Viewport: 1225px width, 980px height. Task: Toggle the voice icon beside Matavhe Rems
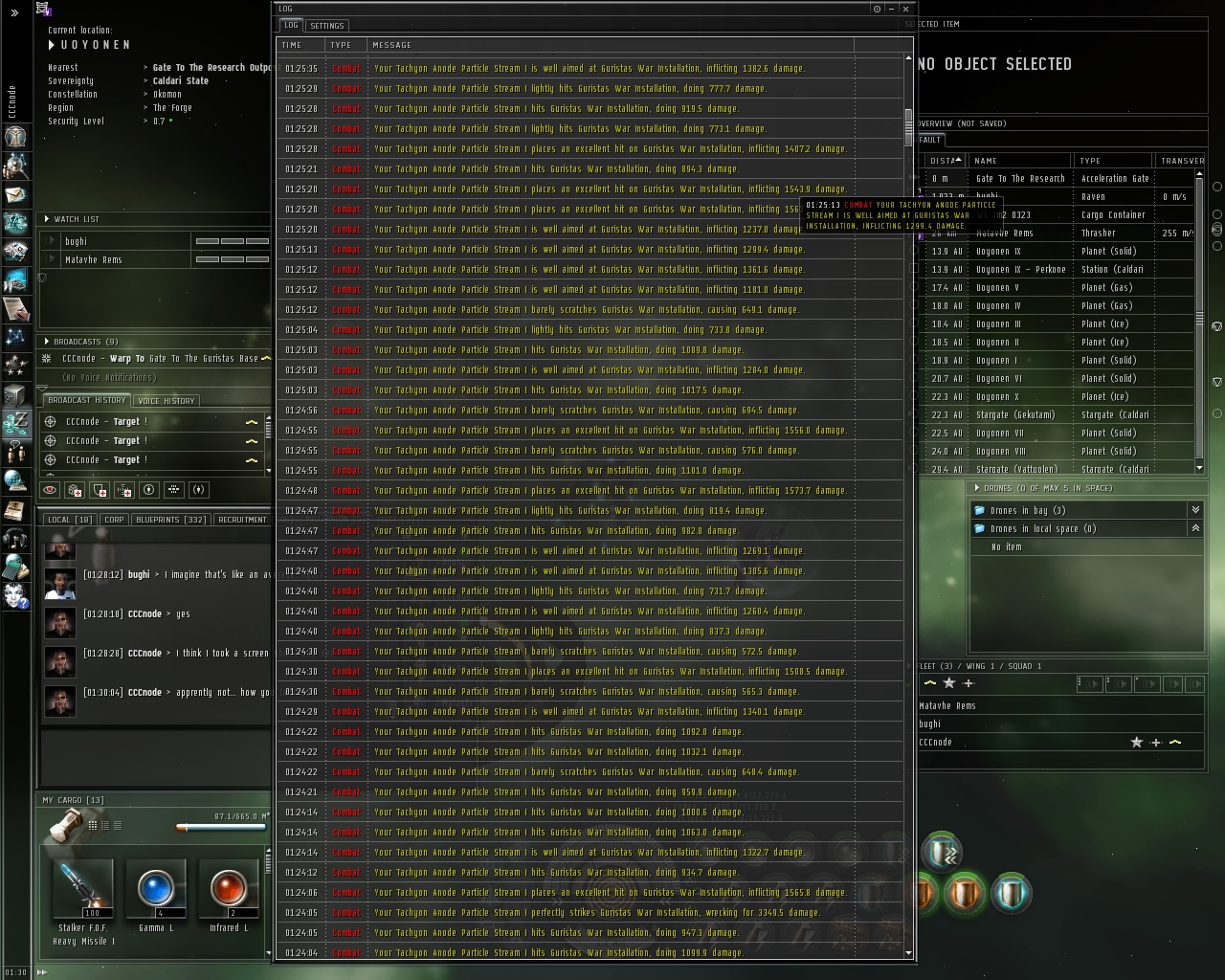[x=51, y=259]
